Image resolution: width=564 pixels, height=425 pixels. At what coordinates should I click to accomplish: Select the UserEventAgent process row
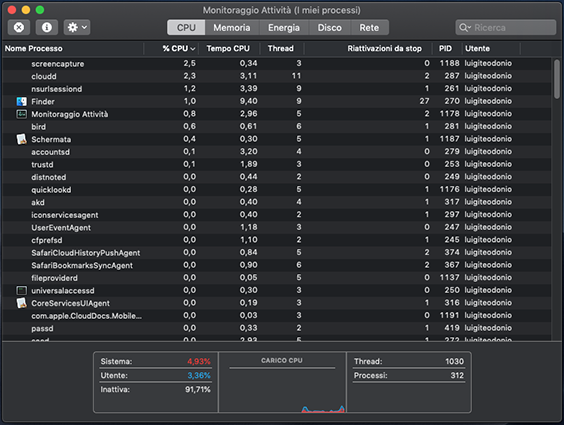(277, 228)
